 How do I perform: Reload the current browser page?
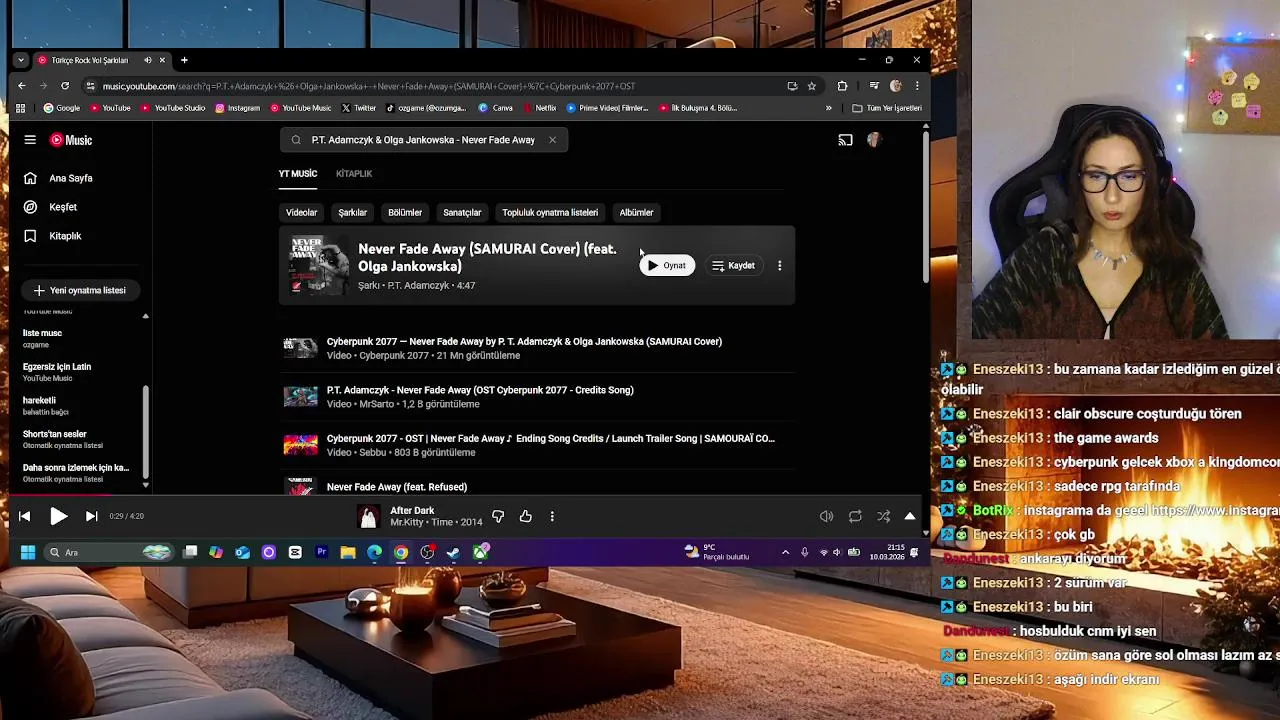click(65, 86)
